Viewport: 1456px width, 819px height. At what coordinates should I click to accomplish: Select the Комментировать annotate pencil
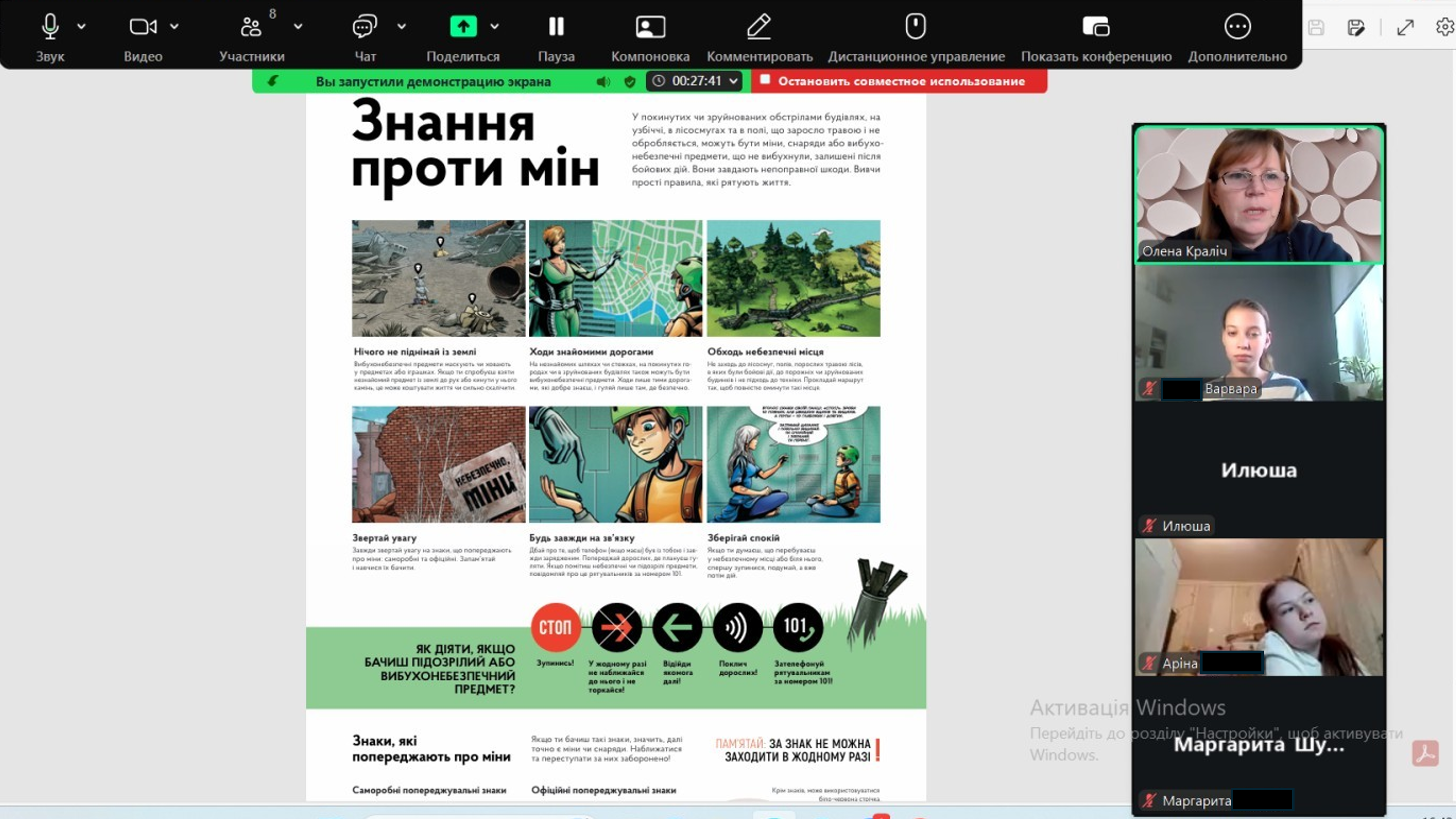759,26
